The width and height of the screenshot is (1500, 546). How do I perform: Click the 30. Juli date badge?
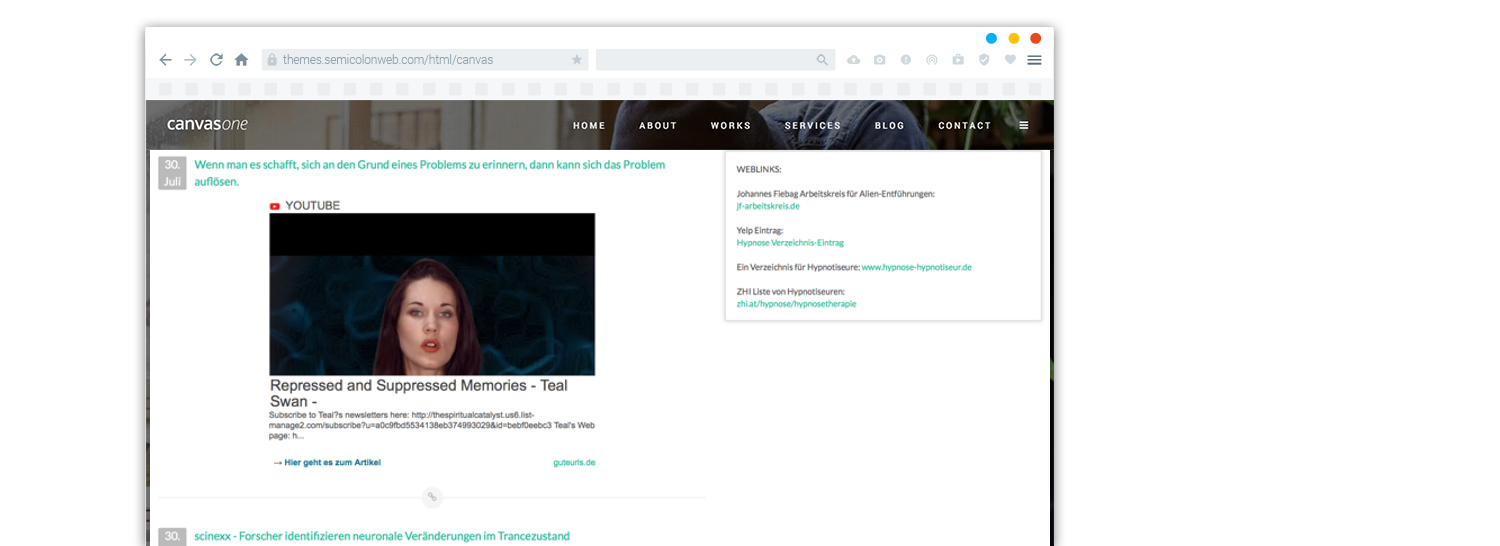(x=172, y=173)
